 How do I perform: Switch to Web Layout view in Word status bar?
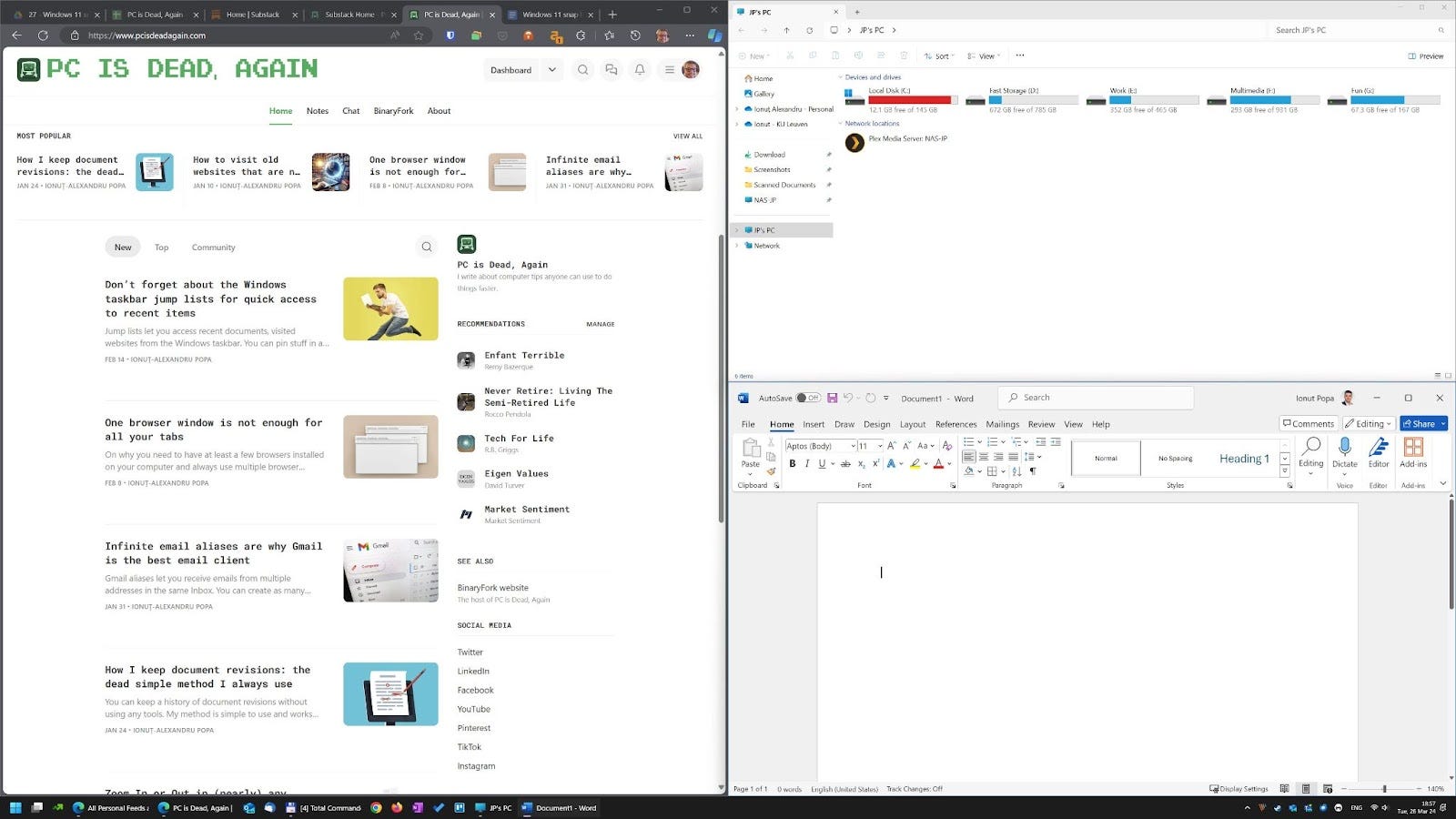point(1328,789)
